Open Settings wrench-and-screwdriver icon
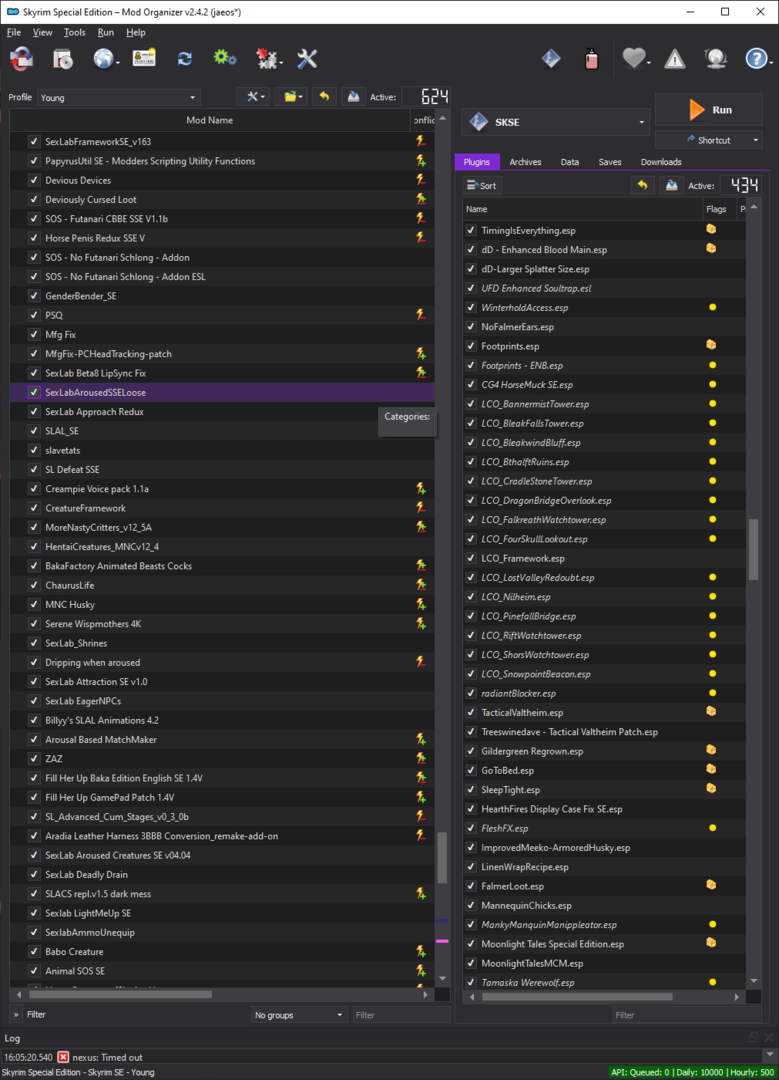Viewport: 779px width, 1080px height. click(307, 59)
